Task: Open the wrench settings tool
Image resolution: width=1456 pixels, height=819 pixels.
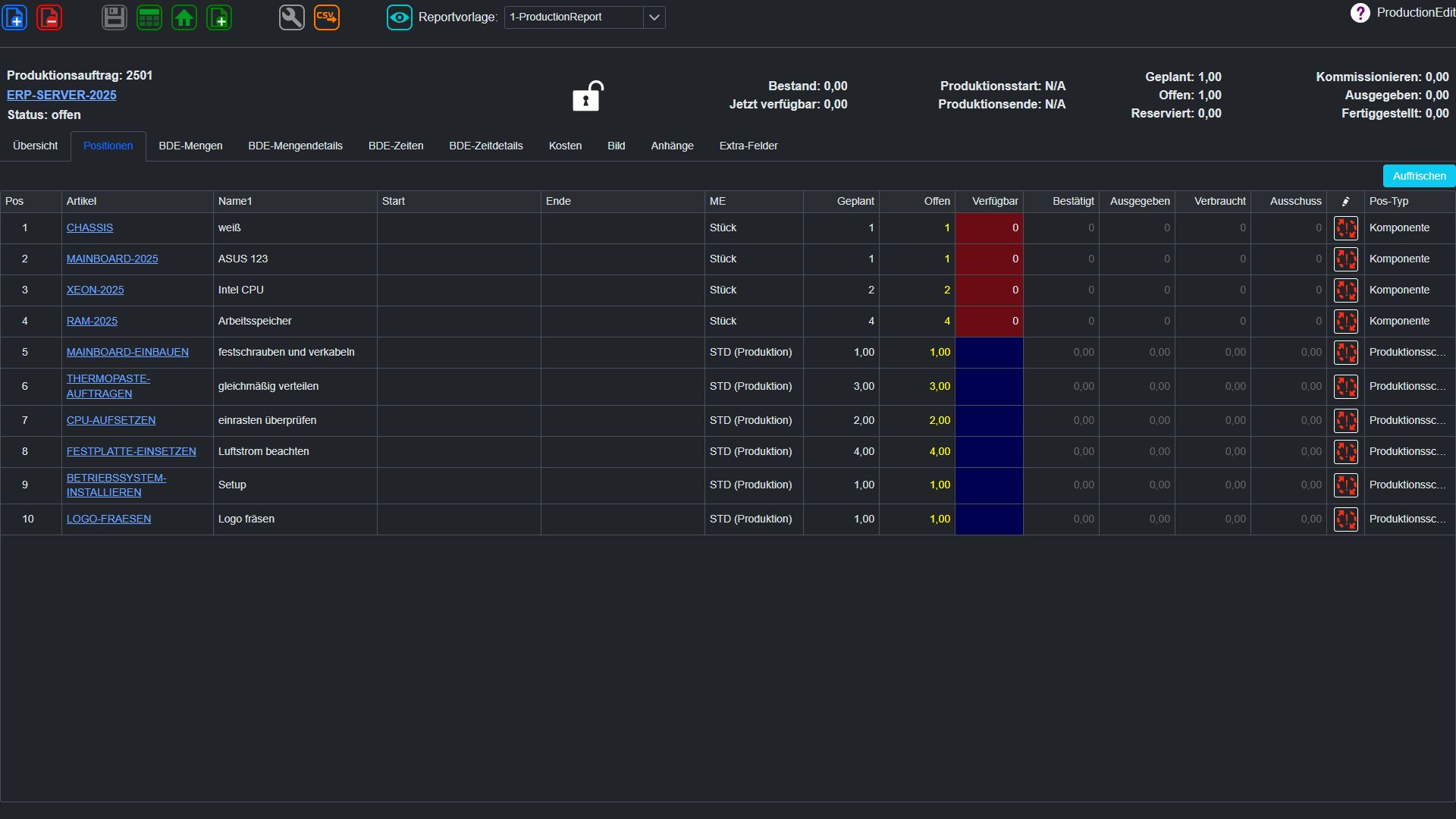Action: click(292, 17)
